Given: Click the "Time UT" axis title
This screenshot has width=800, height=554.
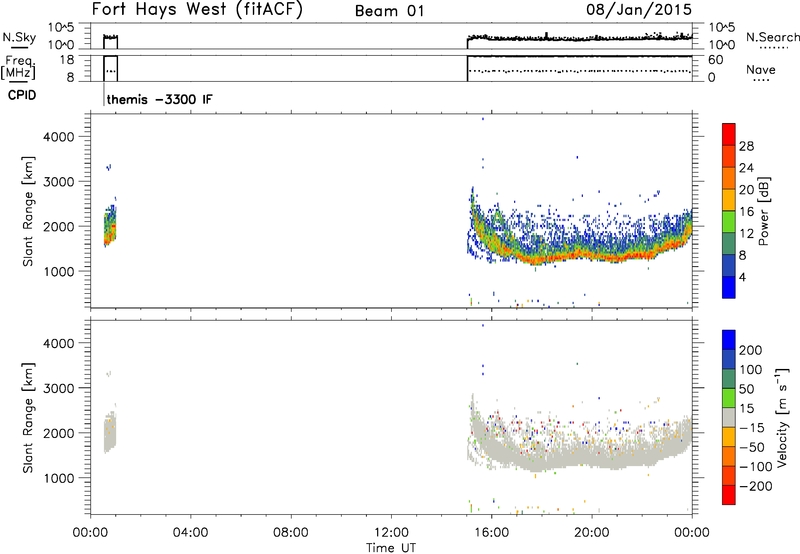Looking at the screenshot, I should click(x=391, y=548).
